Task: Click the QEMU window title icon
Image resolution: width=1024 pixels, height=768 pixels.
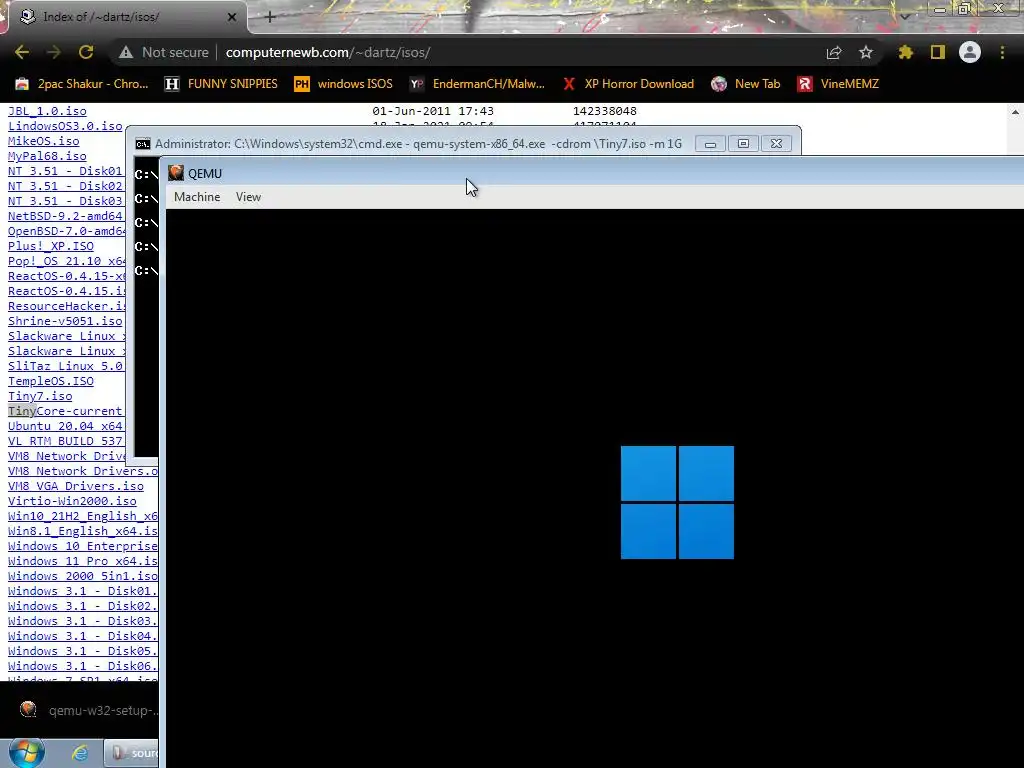Action: pyautogui.click(x=176, y=173)
